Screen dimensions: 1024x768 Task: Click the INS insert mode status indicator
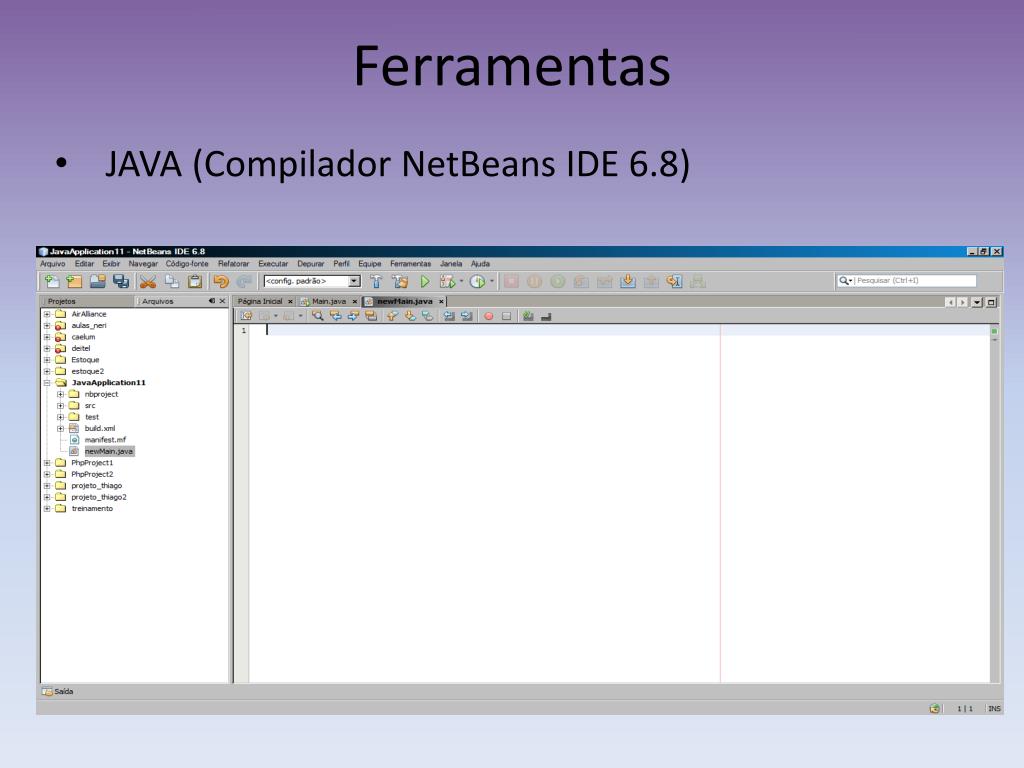pyautogui.click(x=994, y=709)
